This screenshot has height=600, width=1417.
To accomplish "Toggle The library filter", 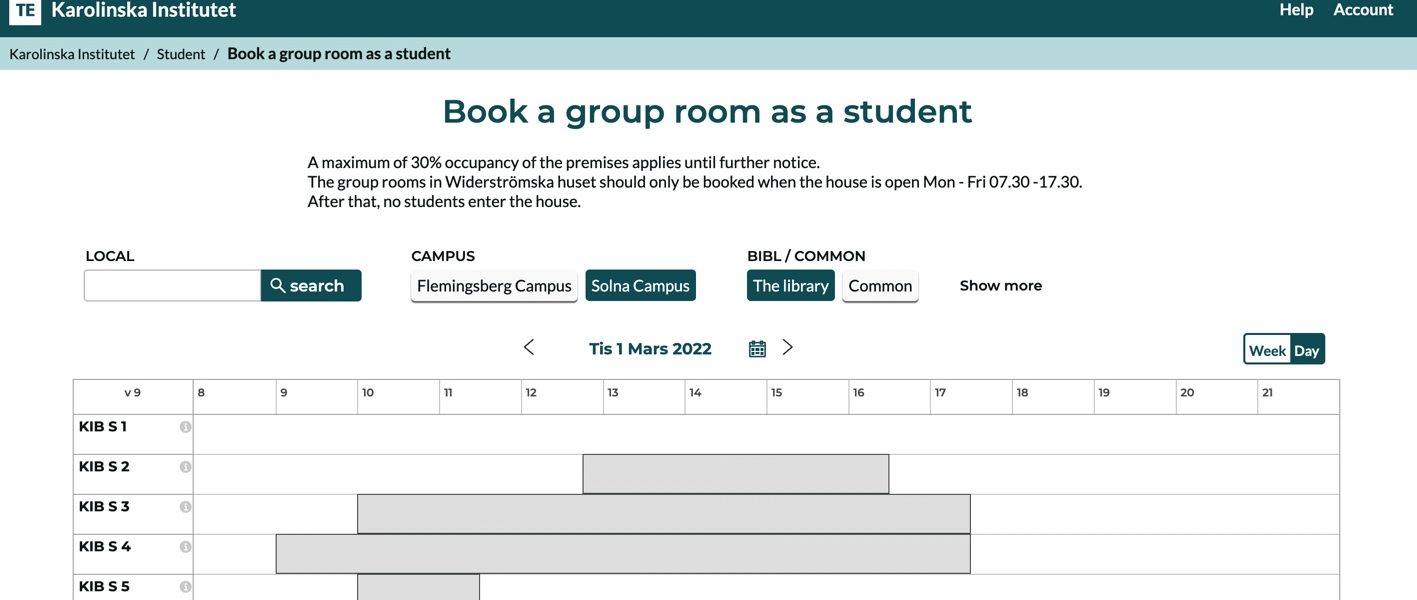I will [x=790, y=286].
